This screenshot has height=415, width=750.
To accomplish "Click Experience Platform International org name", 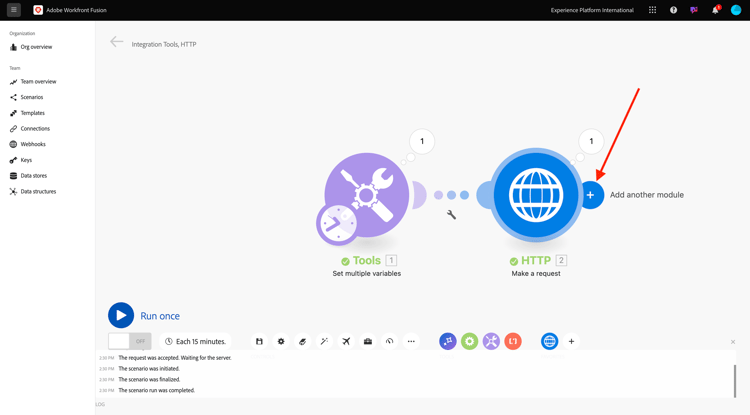I will point(592,10).
